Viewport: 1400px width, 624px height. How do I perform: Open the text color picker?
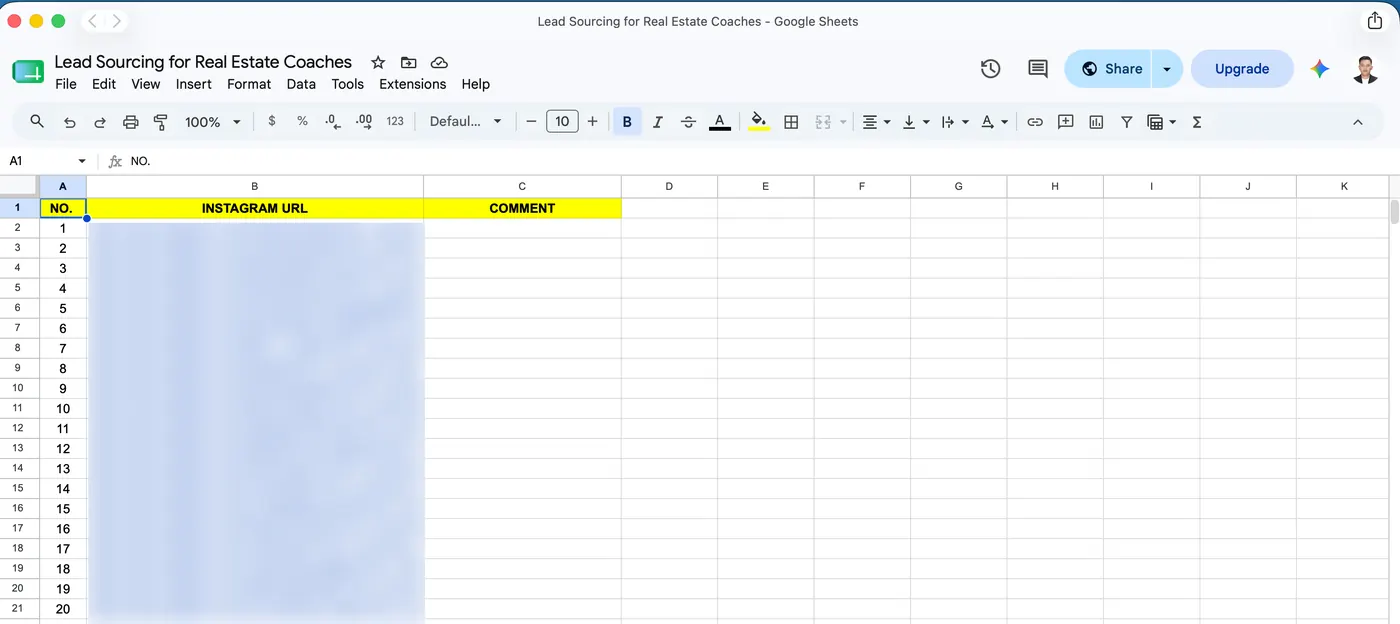pos(719,122)
